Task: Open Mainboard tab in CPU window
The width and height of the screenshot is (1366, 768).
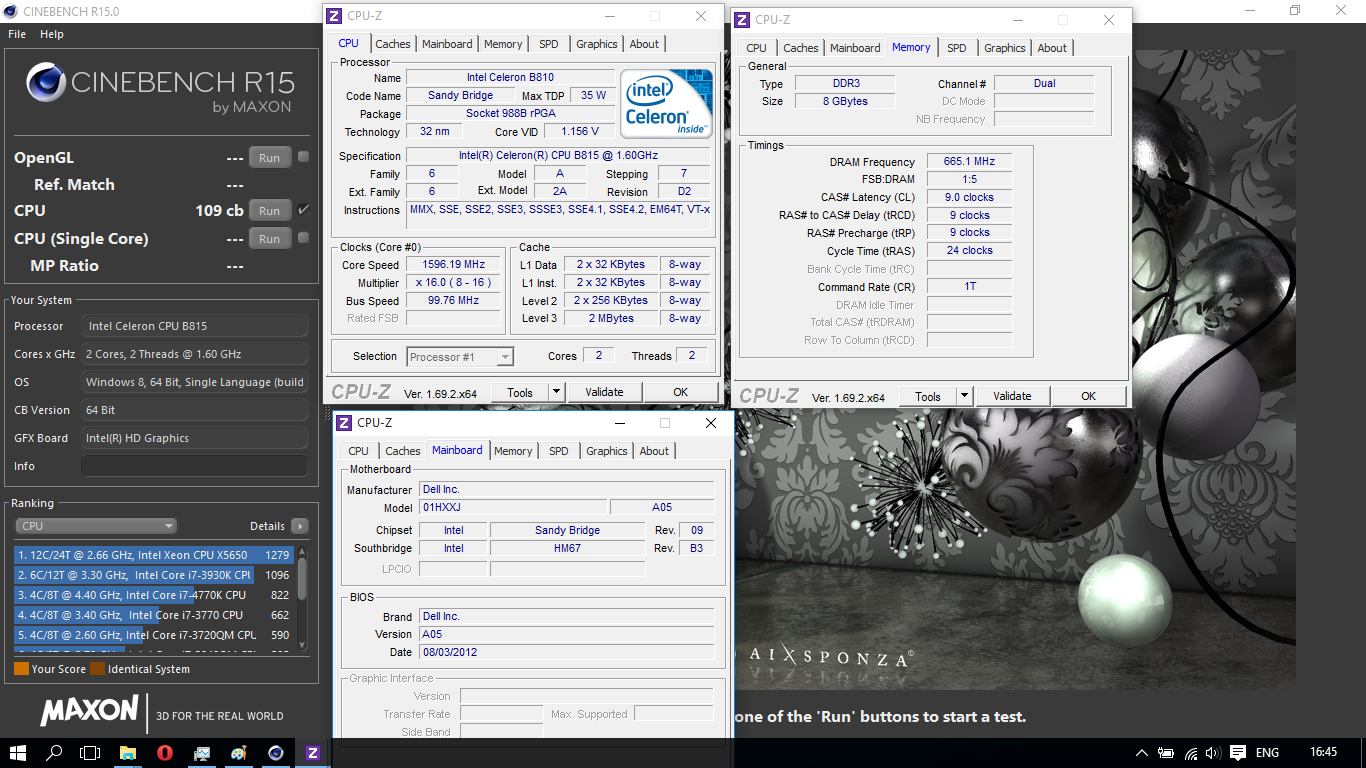Action: point(447,44)
